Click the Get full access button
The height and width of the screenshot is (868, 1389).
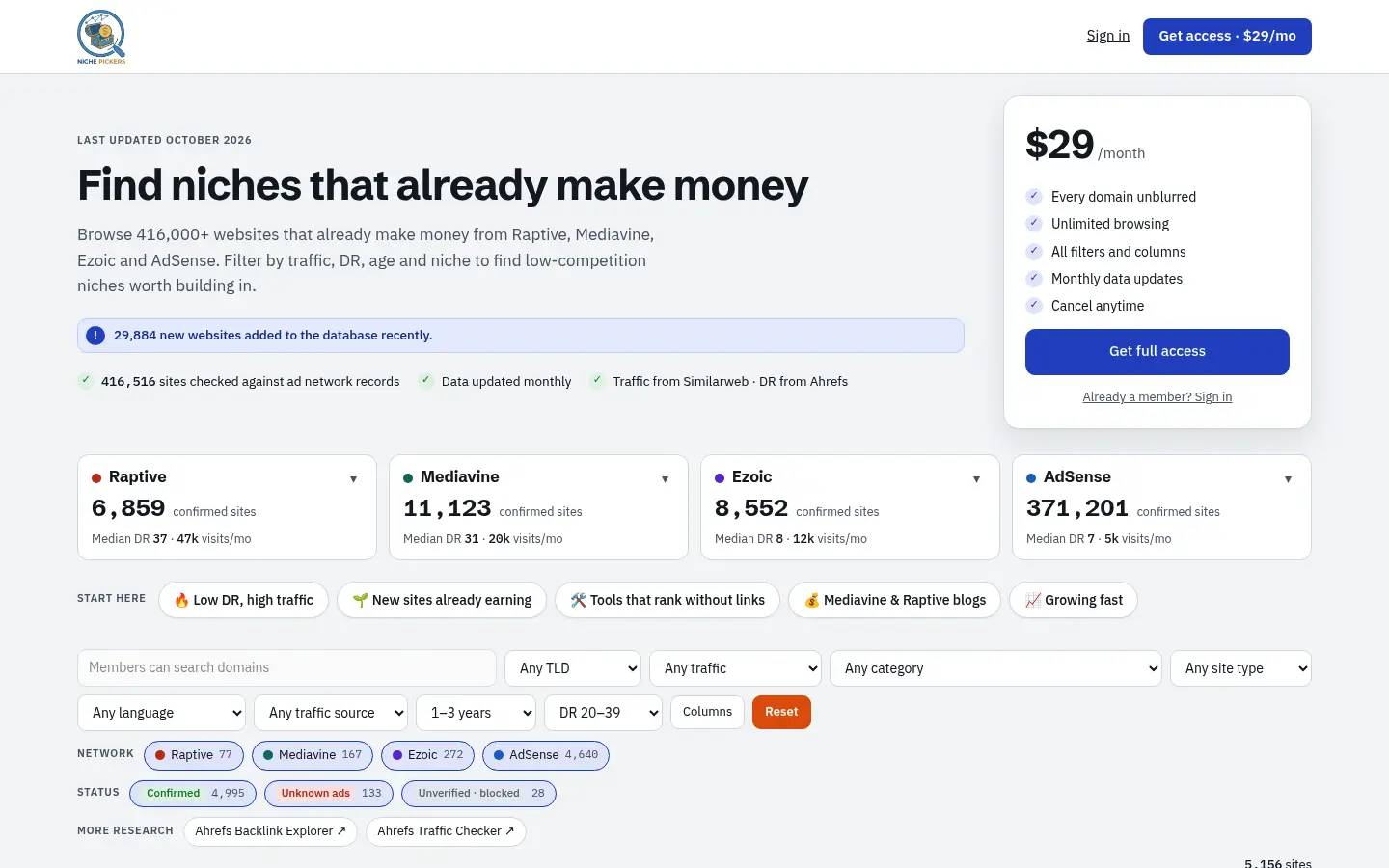pyautogui.click(x=1157, y=352)
